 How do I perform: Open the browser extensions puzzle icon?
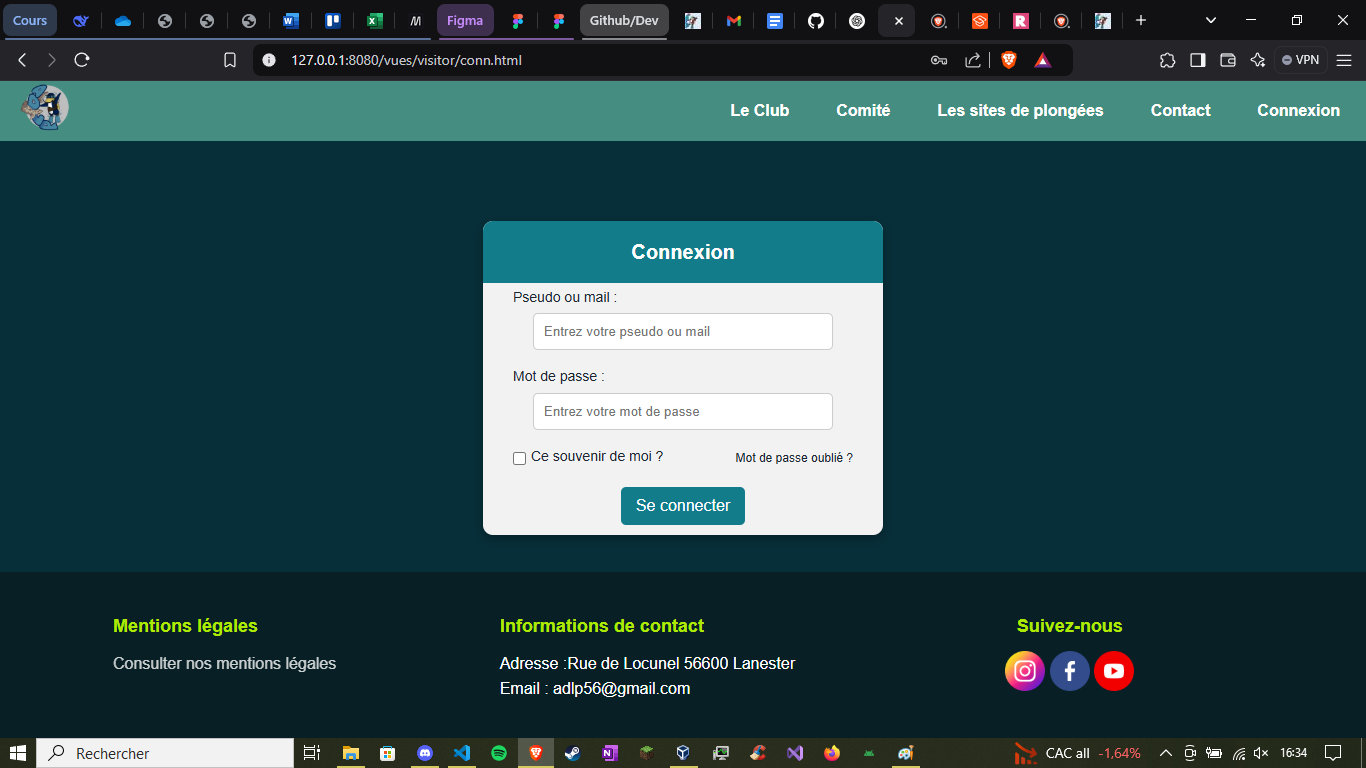pyautogui.click(x=1167, y=60)
